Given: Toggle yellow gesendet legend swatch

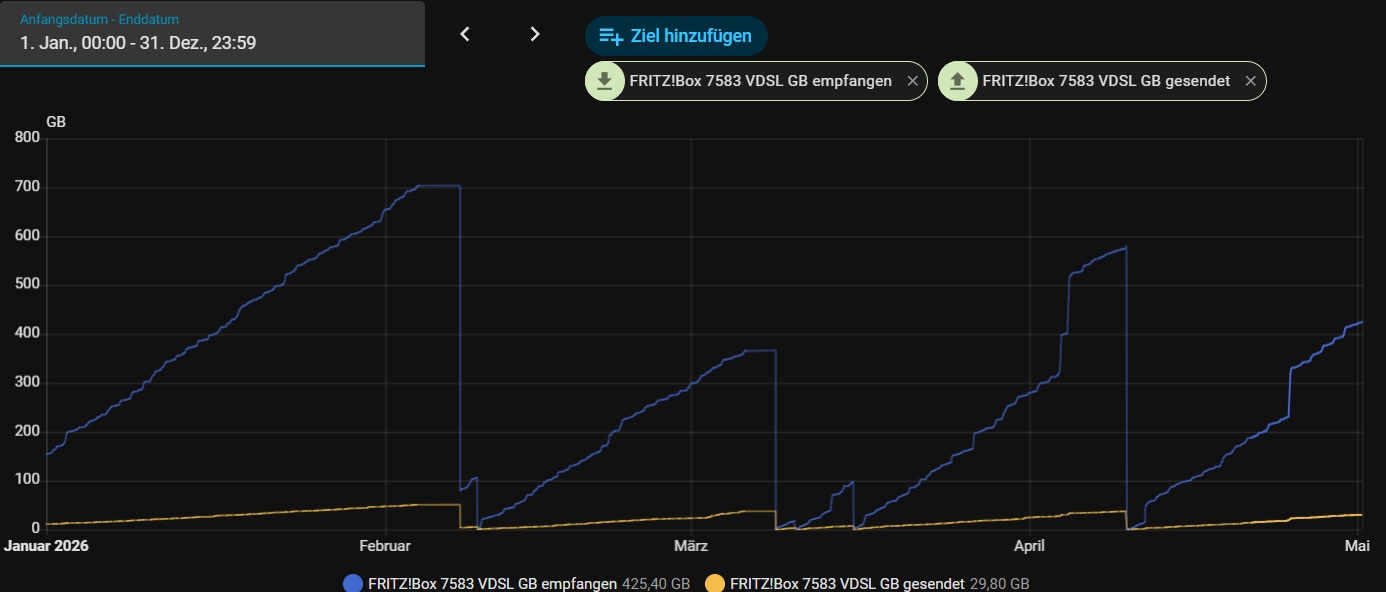Looking at the screenshot, I should coord(715,583).
